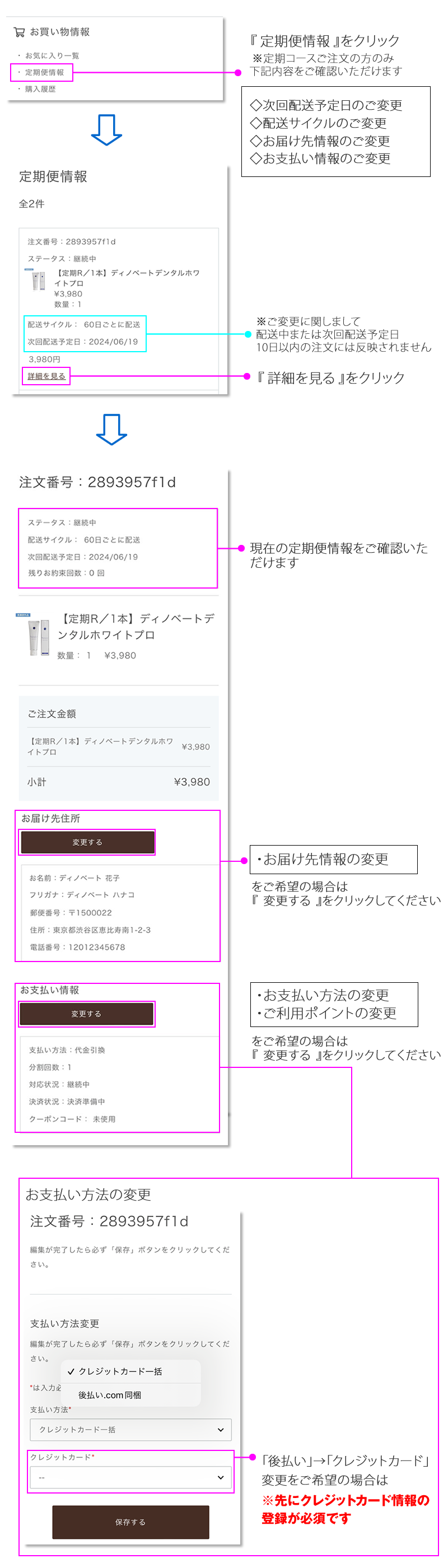Open the お気に入り一覧 link
448x1568 pixels.
(52, 55)
